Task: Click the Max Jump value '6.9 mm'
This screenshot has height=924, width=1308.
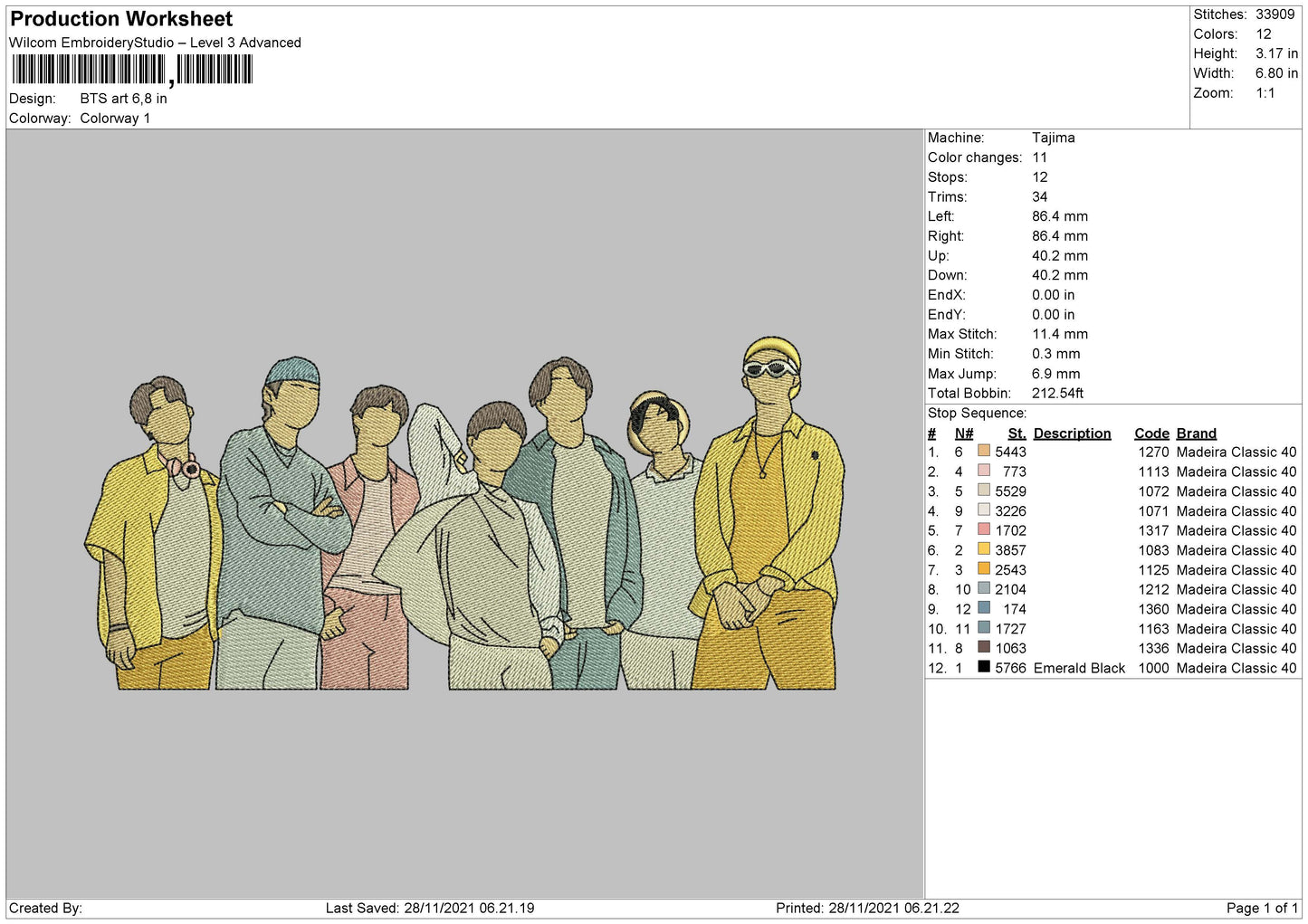Action: point(1056,374)
